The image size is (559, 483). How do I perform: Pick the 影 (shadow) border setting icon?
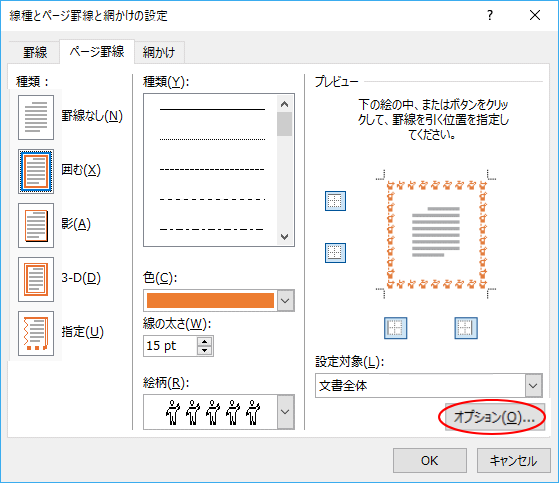point(36,225)
